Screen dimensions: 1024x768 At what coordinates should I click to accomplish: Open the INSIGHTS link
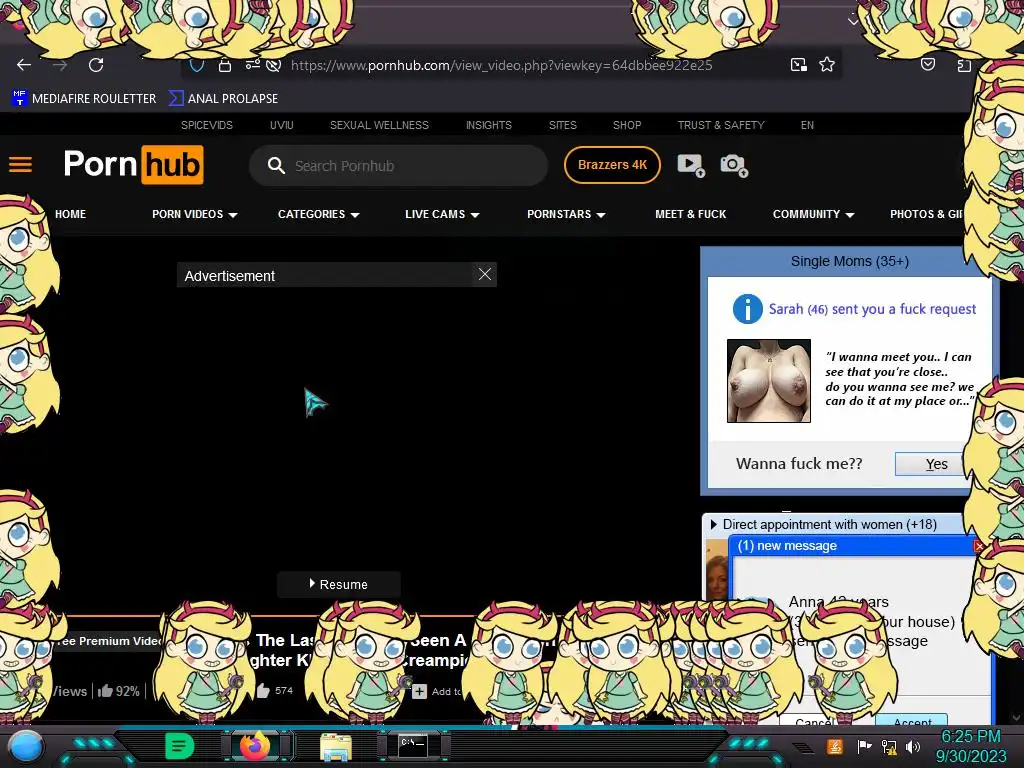[x=488, y=125]
